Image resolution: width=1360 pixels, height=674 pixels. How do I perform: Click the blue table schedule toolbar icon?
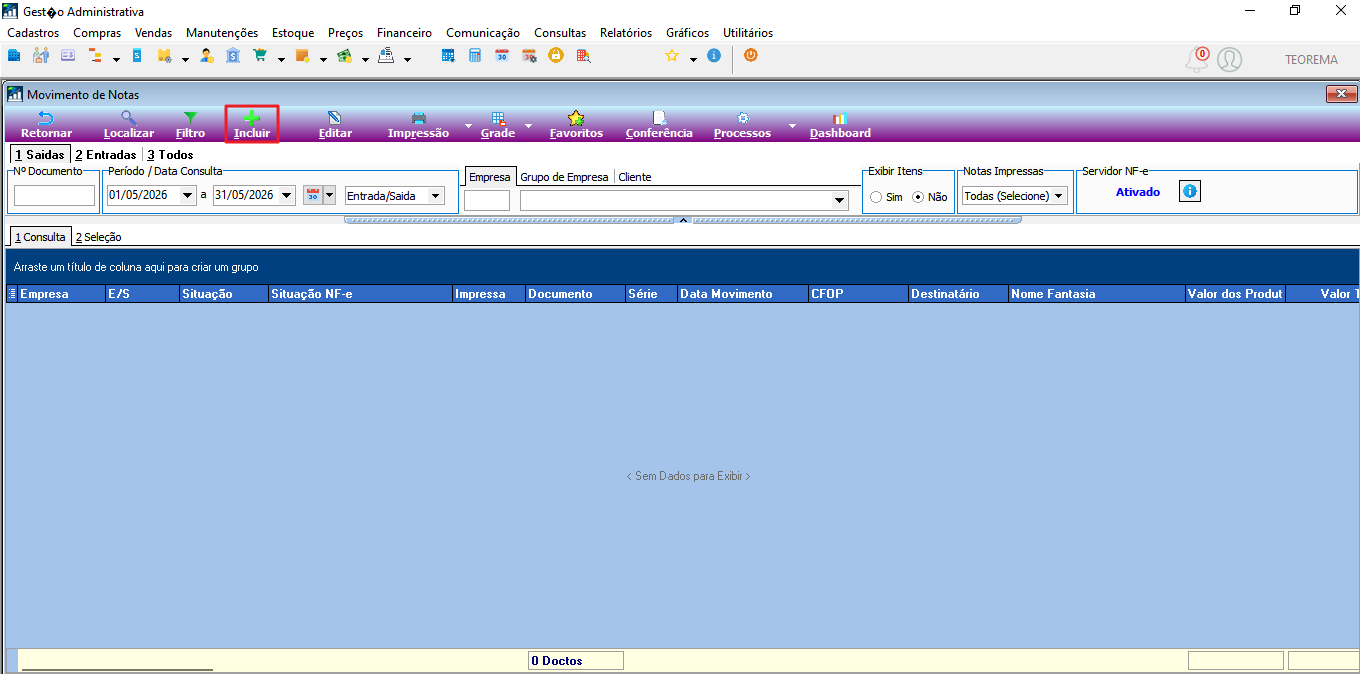(448, 56)
